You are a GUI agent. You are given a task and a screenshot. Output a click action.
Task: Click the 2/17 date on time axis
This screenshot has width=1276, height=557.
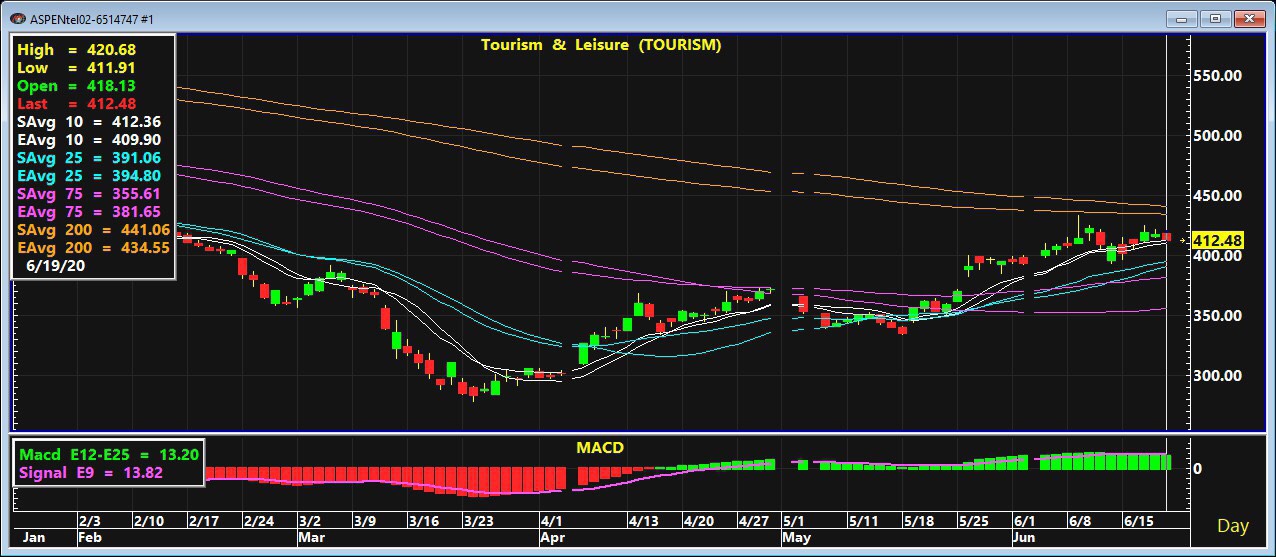(203, 522)
